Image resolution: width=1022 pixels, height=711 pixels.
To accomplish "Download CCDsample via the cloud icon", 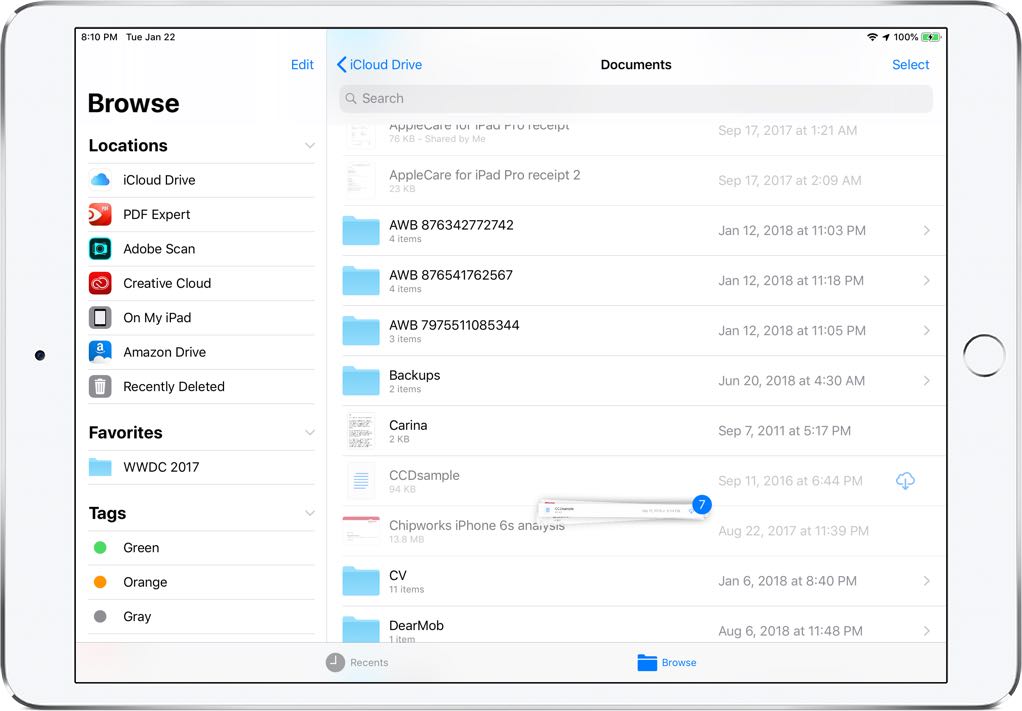I will pyautogui.click(x=905, y=481).
